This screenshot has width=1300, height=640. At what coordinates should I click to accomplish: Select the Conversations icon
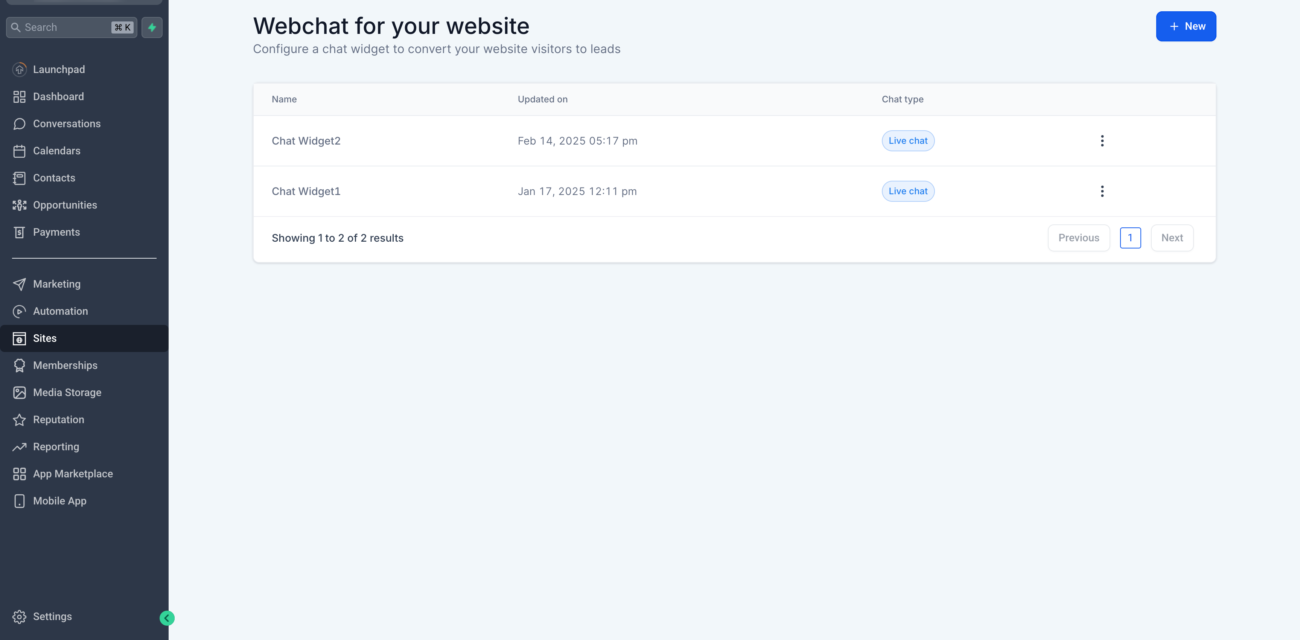click(18, 123)
